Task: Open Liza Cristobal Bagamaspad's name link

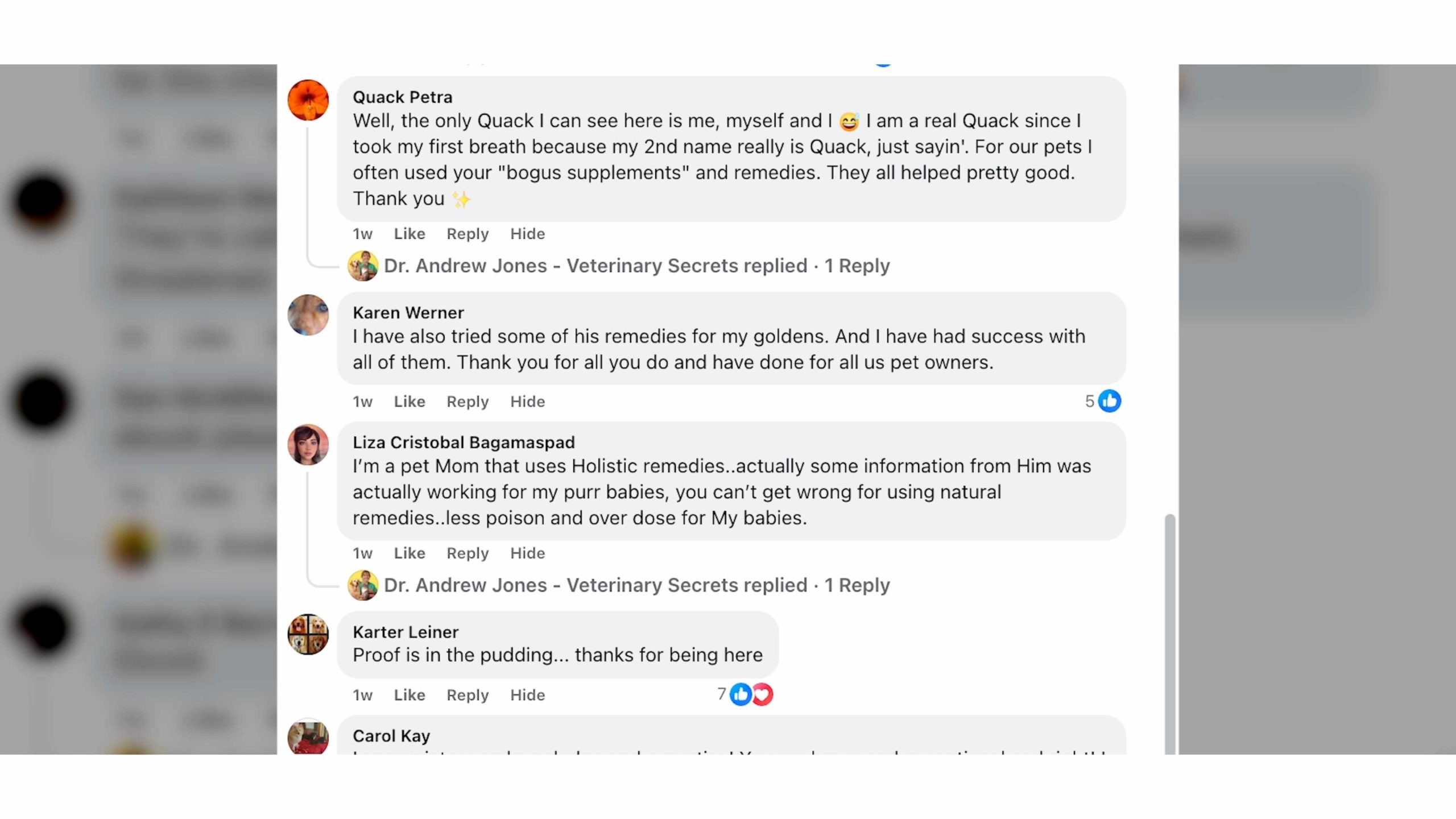Action: pyautogui.click(x=464, y=442)
